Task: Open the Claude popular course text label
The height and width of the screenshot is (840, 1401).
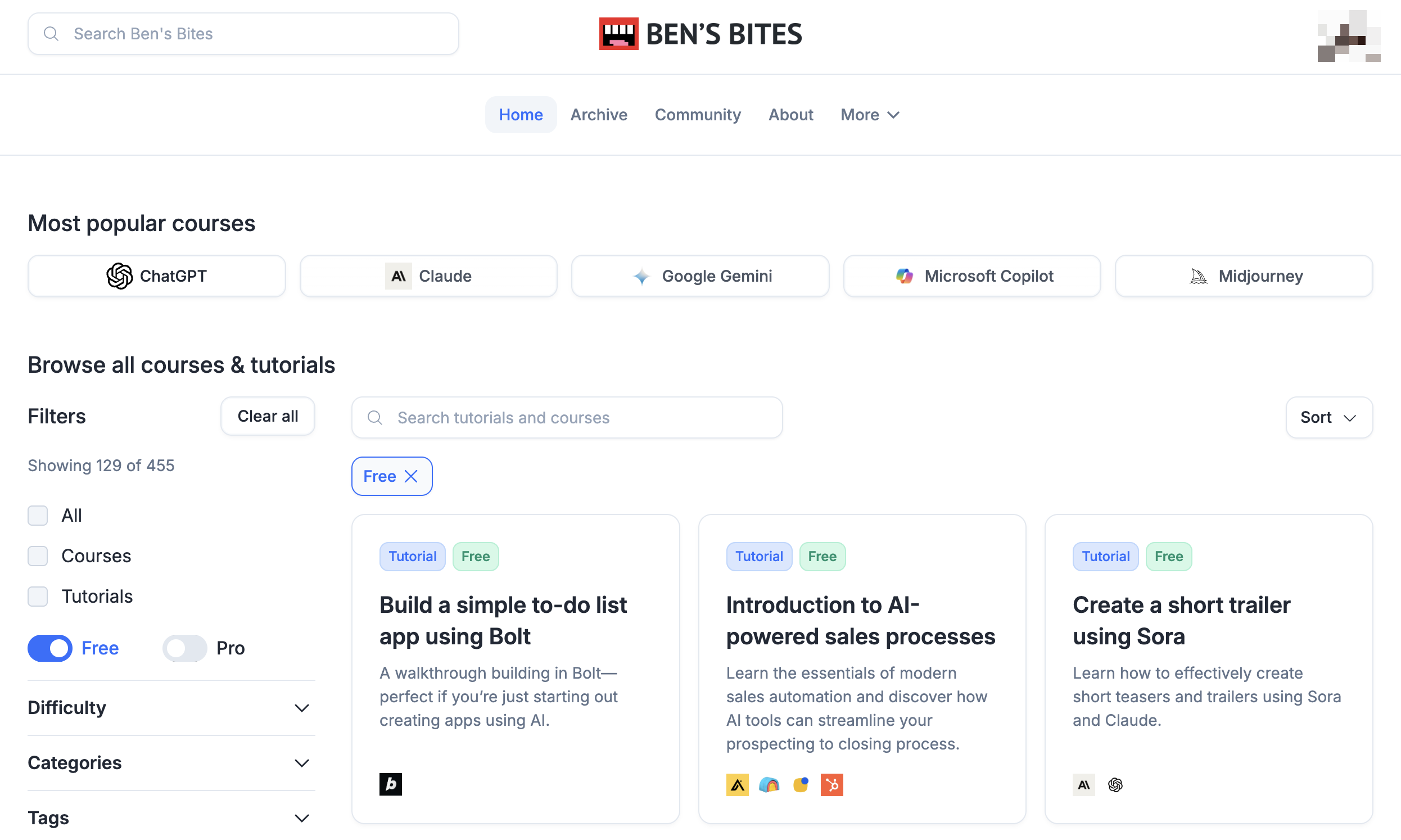Action: pyautogui.click(x=445, y=276)
